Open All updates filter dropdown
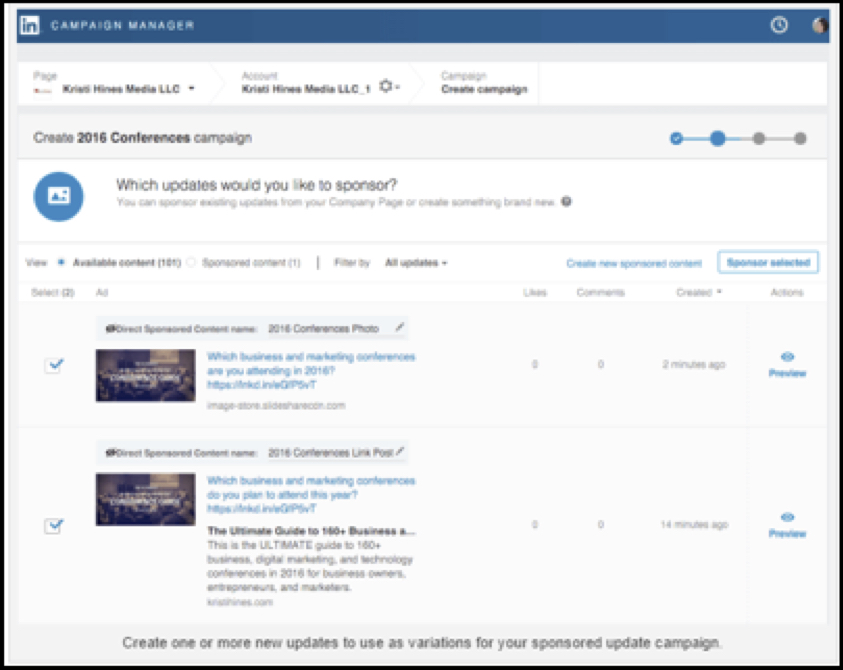843x670 pixels. click(416, 263)
